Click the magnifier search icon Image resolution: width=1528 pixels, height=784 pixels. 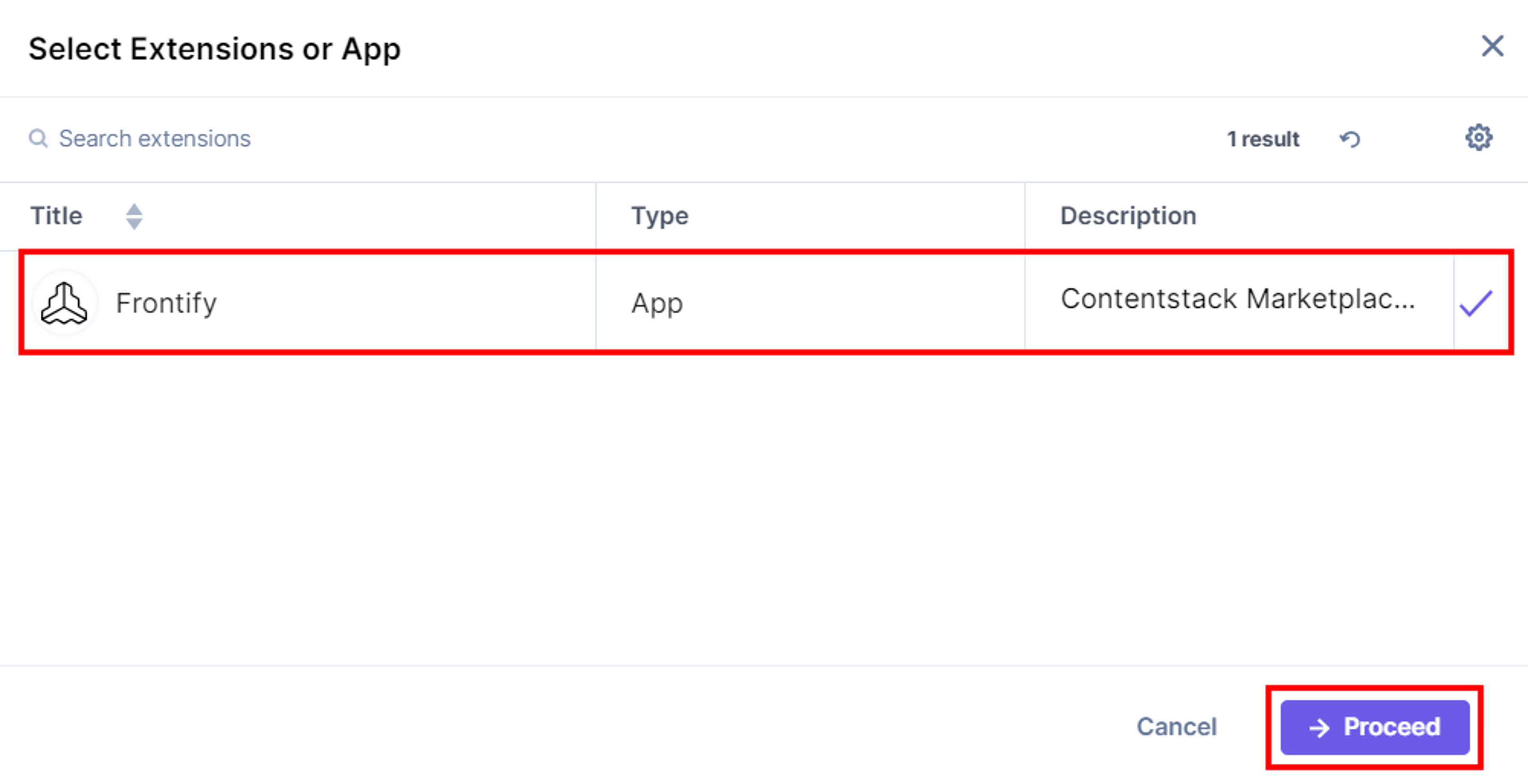(x=38, y=139)
